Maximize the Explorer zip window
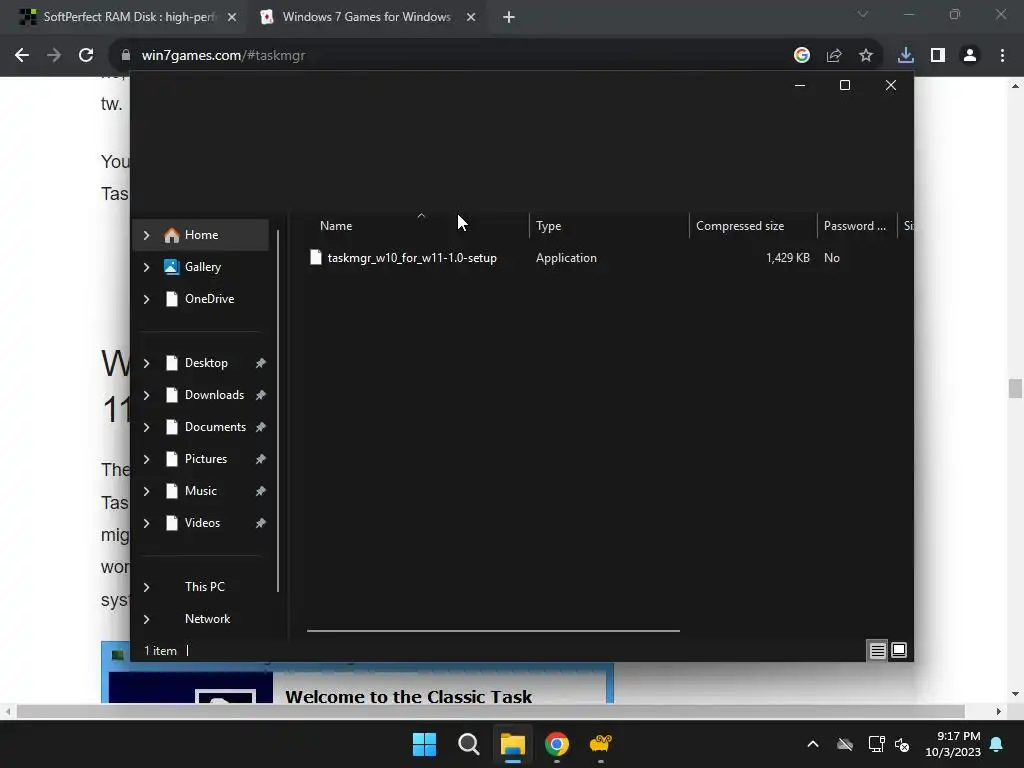Viewport: 1024px width, 768px height. point(845,85)
